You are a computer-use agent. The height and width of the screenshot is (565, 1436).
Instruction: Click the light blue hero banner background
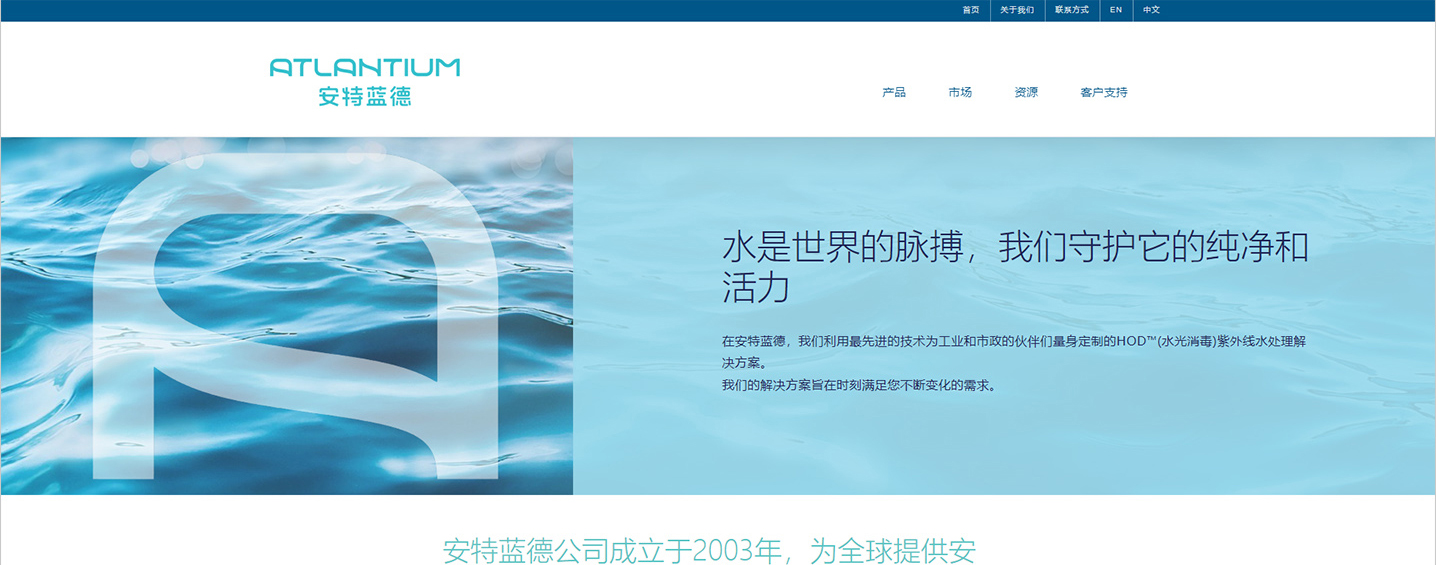pyautogui.click(x=1000, y=450)
